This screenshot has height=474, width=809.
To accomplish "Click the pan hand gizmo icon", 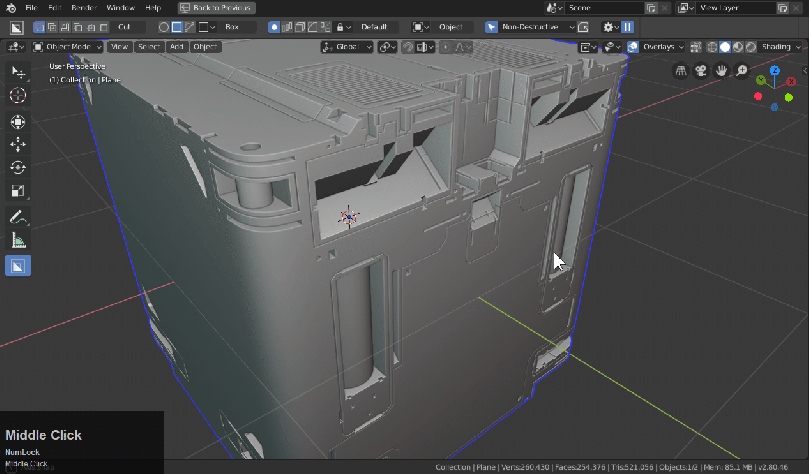I will click(721, 70).
